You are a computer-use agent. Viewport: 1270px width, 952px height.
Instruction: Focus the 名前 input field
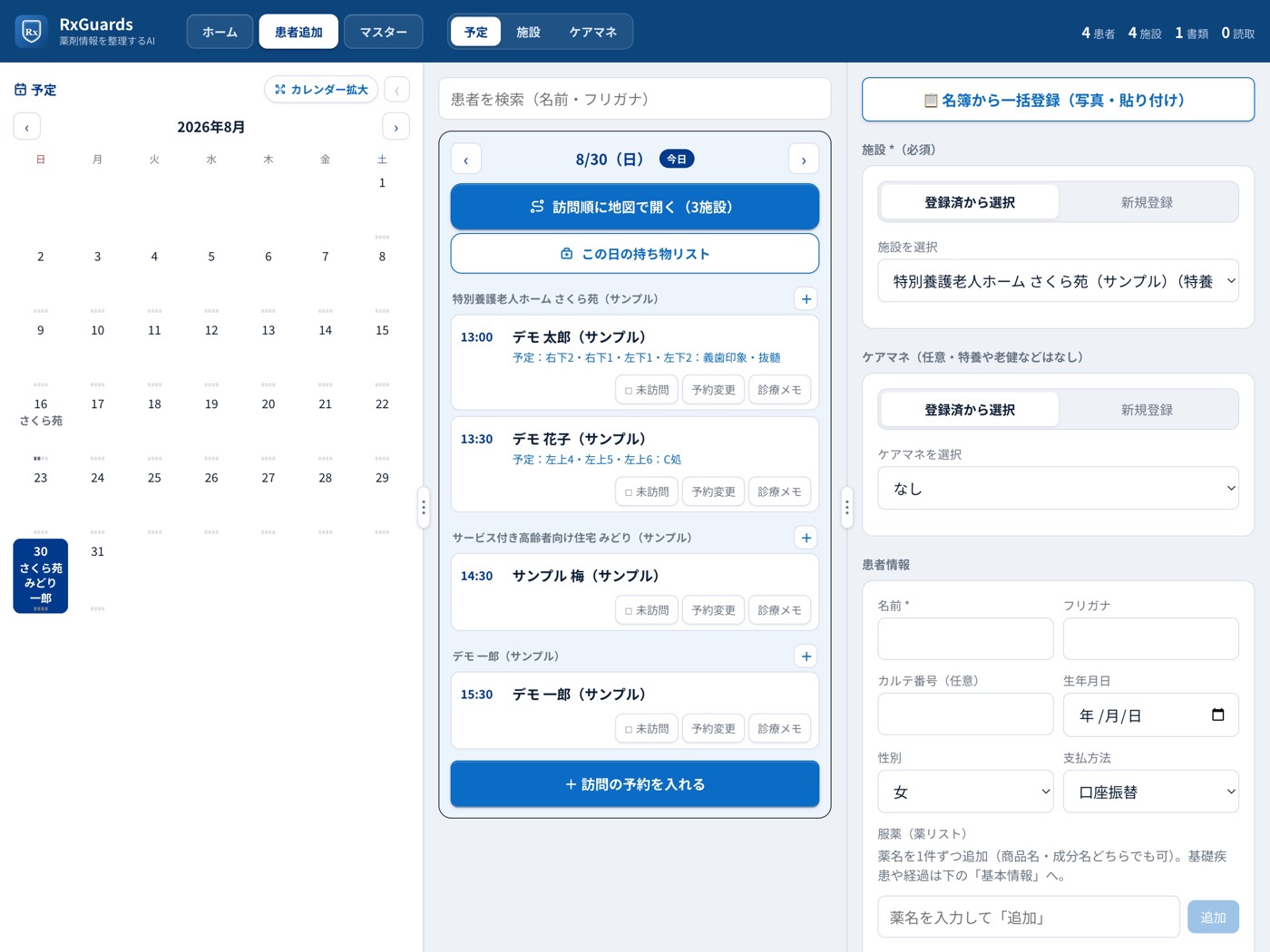(965, 638)
